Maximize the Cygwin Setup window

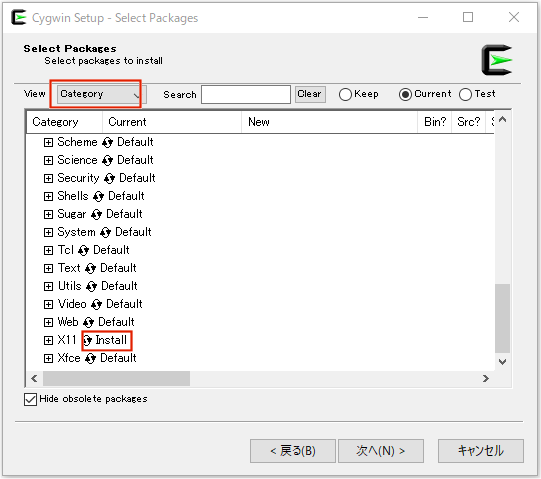click(x=468, y=17)
